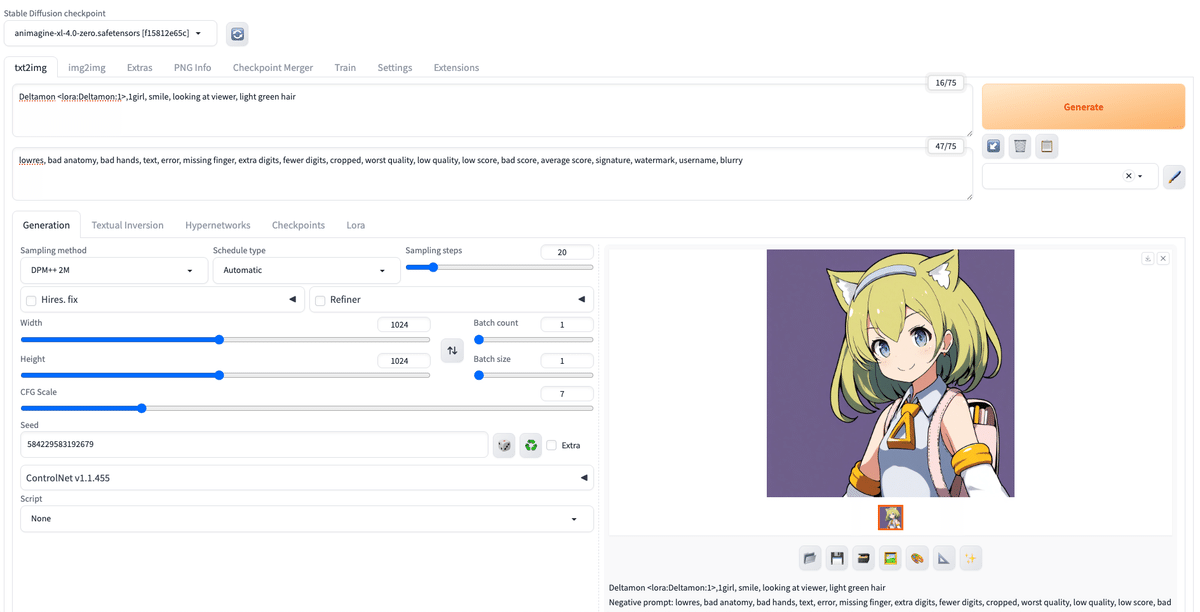Screen dimensions: 1200x612
Task: Send image to img2img tab icon
Action: pos(890,558)
